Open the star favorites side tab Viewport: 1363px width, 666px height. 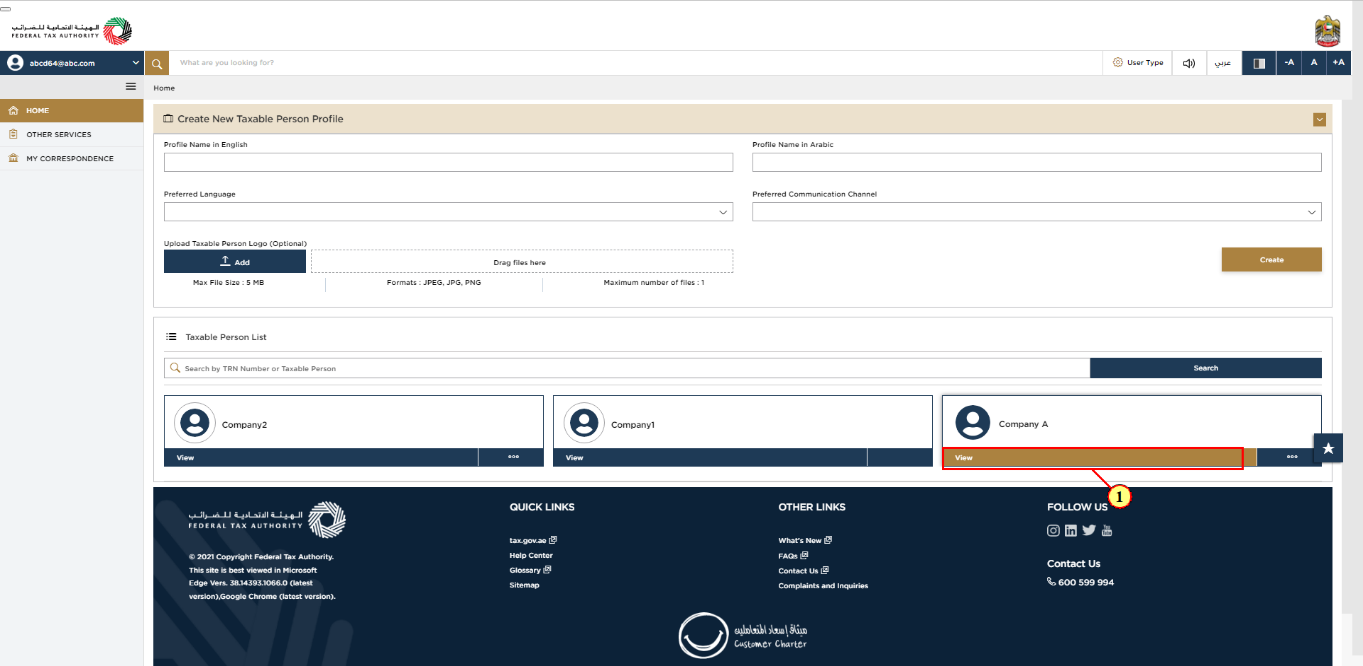coord(1328,448)
